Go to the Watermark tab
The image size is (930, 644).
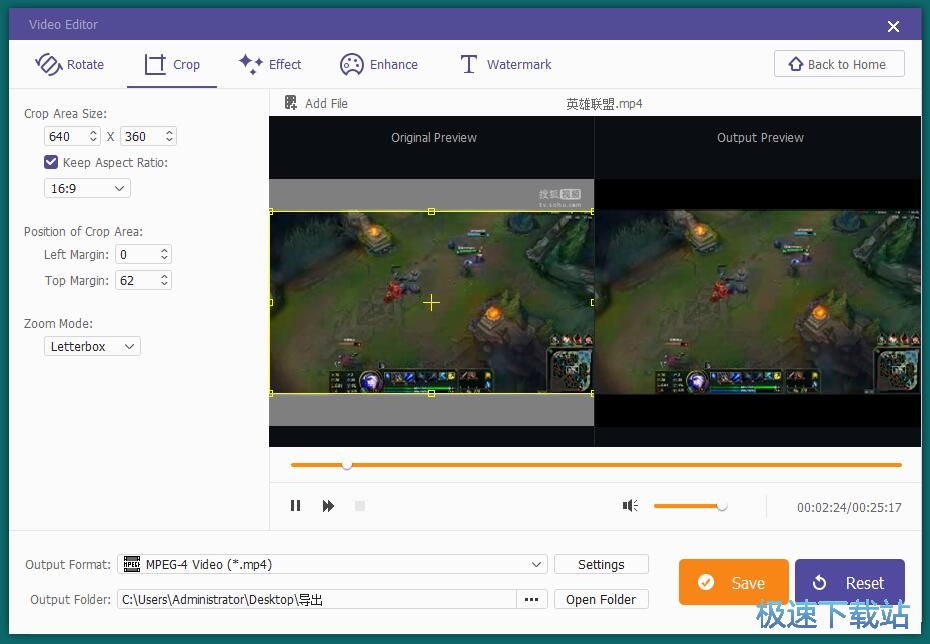tap(506, 64)
